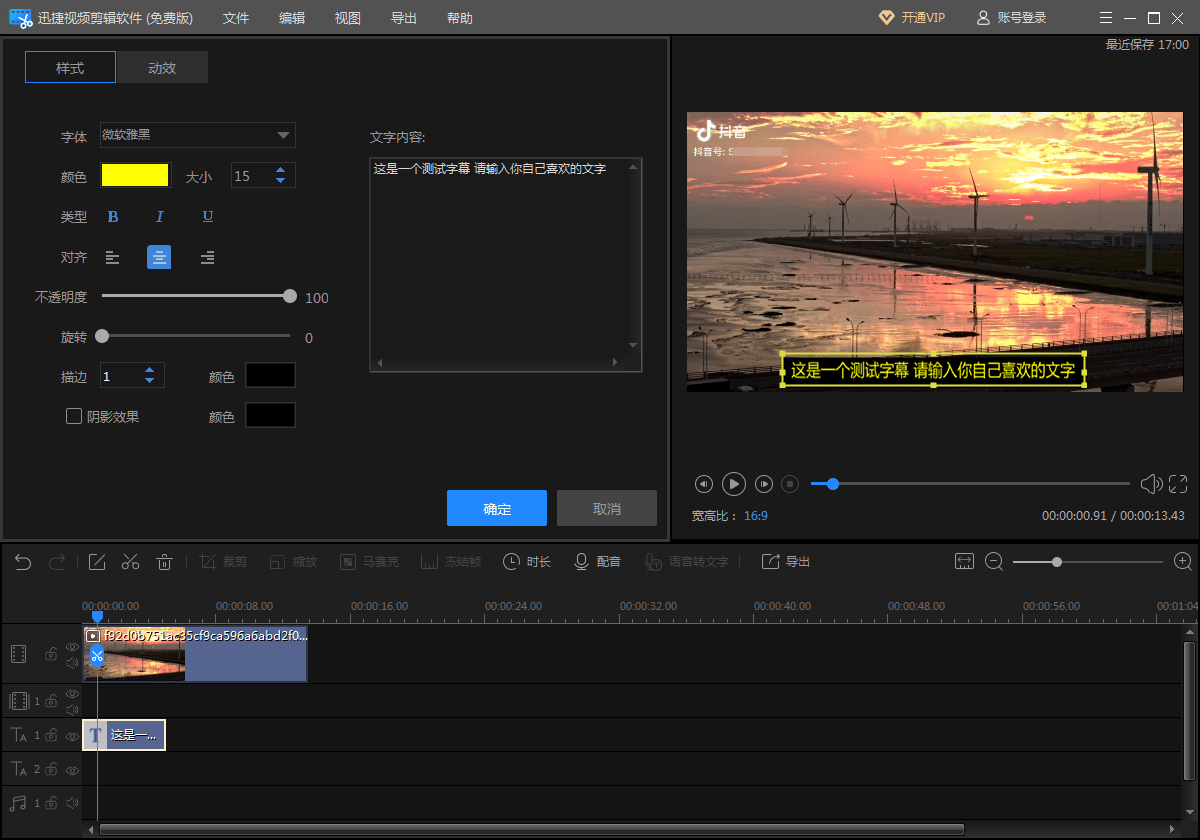Align text to the right
This screenshot has width=1200, height=840.
point(207,258)
